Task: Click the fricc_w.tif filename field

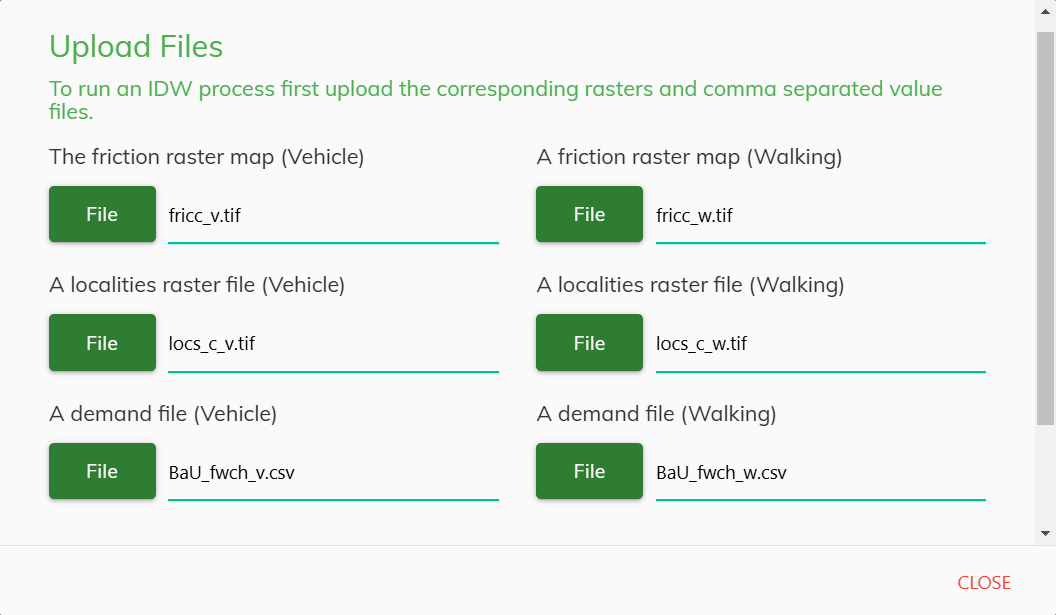Action: (820, 216)
